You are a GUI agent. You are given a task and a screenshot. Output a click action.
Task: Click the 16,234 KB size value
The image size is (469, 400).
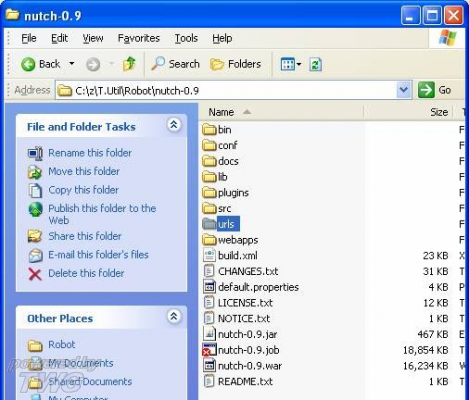tap(426, 366)
